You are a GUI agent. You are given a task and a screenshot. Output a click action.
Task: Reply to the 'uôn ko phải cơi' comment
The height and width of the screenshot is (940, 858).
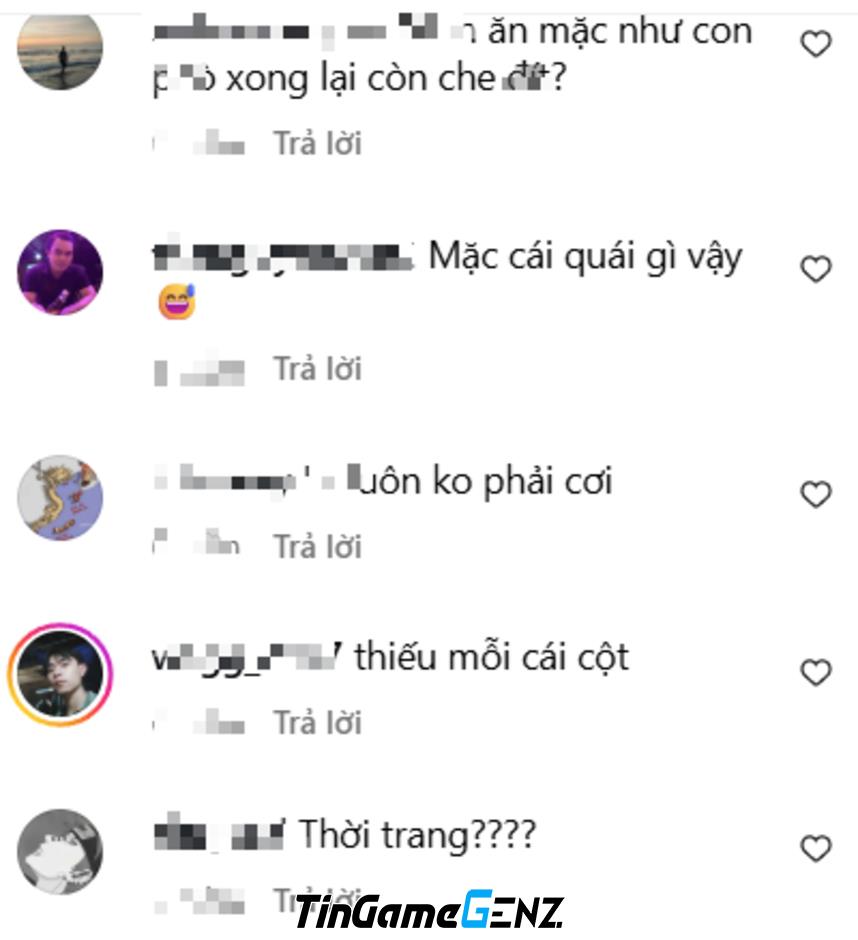click(x=318, y=546)
